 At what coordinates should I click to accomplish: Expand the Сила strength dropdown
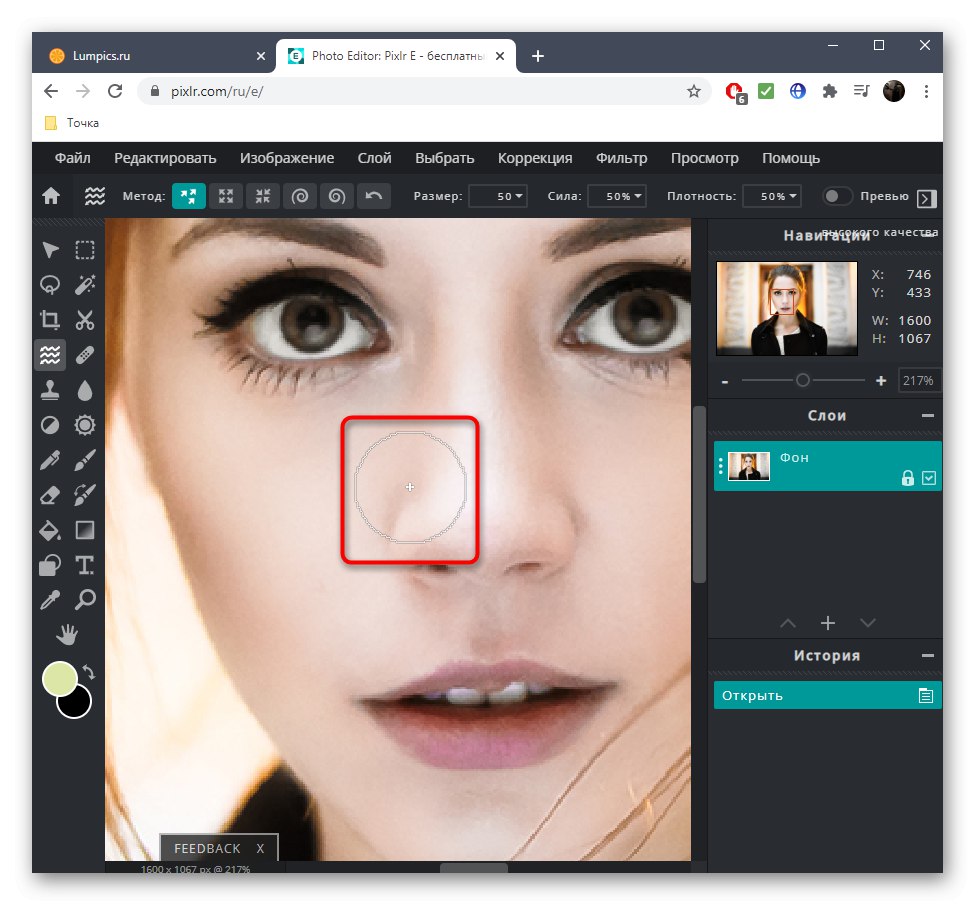click(617, 196)
